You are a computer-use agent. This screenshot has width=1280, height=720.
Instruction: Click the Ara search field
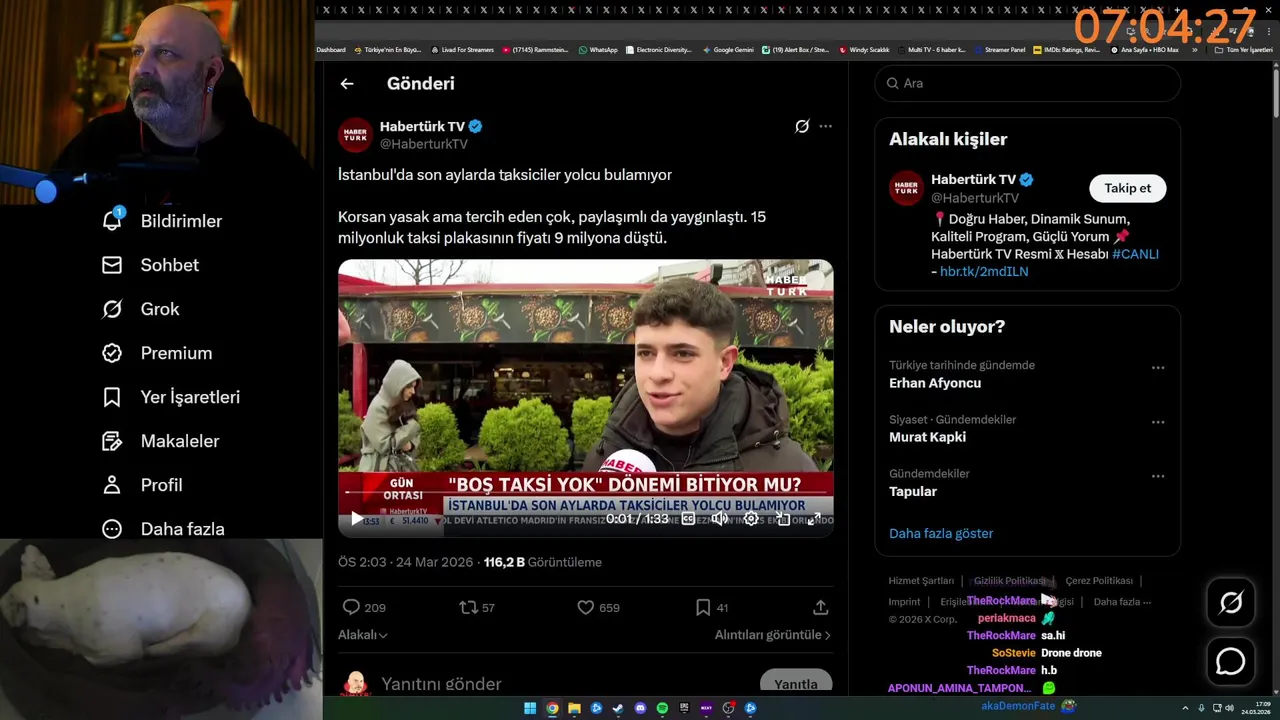click(1028, 83)
